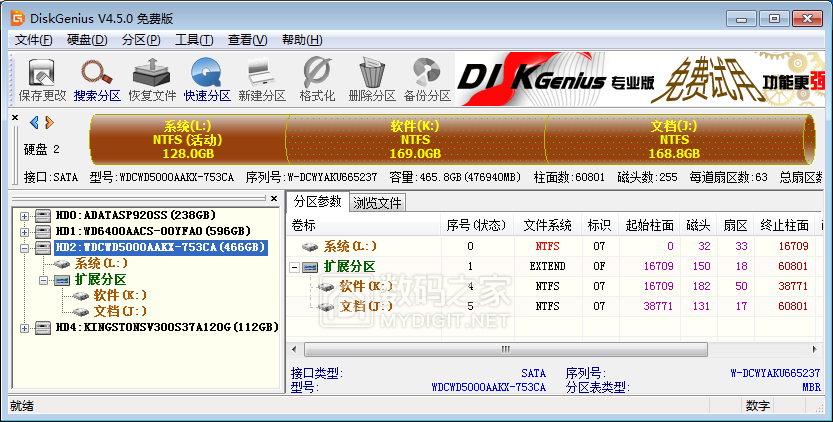Image resolution: width=833 pixels, height=422 pixels.
Task: Select 软件(K:) partition in the disk bar
Action: [x=415, y=140]
